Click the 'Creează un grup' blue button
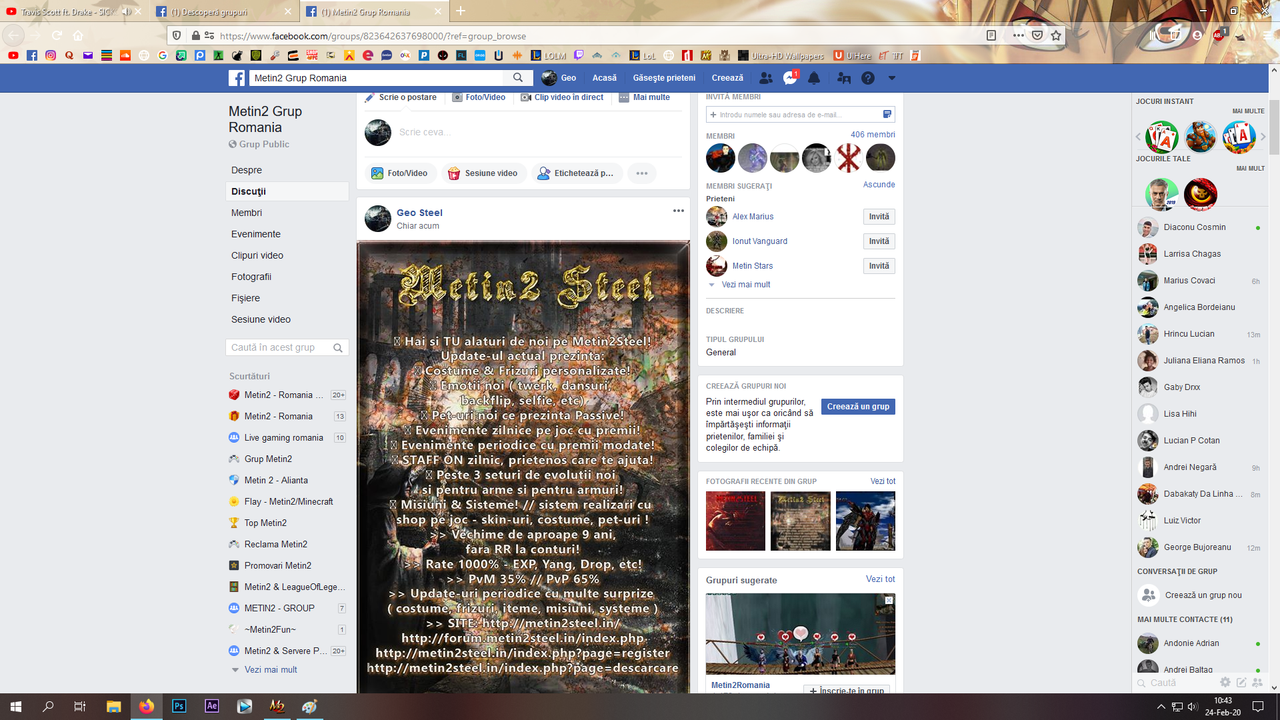This screenshot has height=720, width=1280. pyautogui.click(x=858, y=407)
